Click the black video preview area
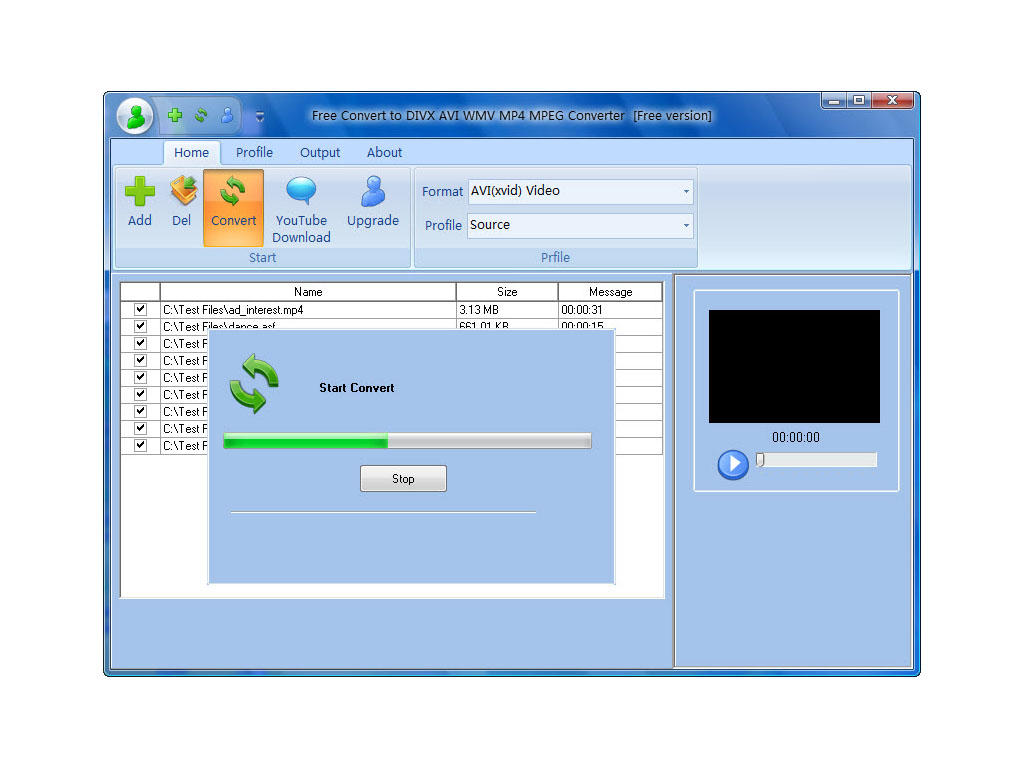 794,366
